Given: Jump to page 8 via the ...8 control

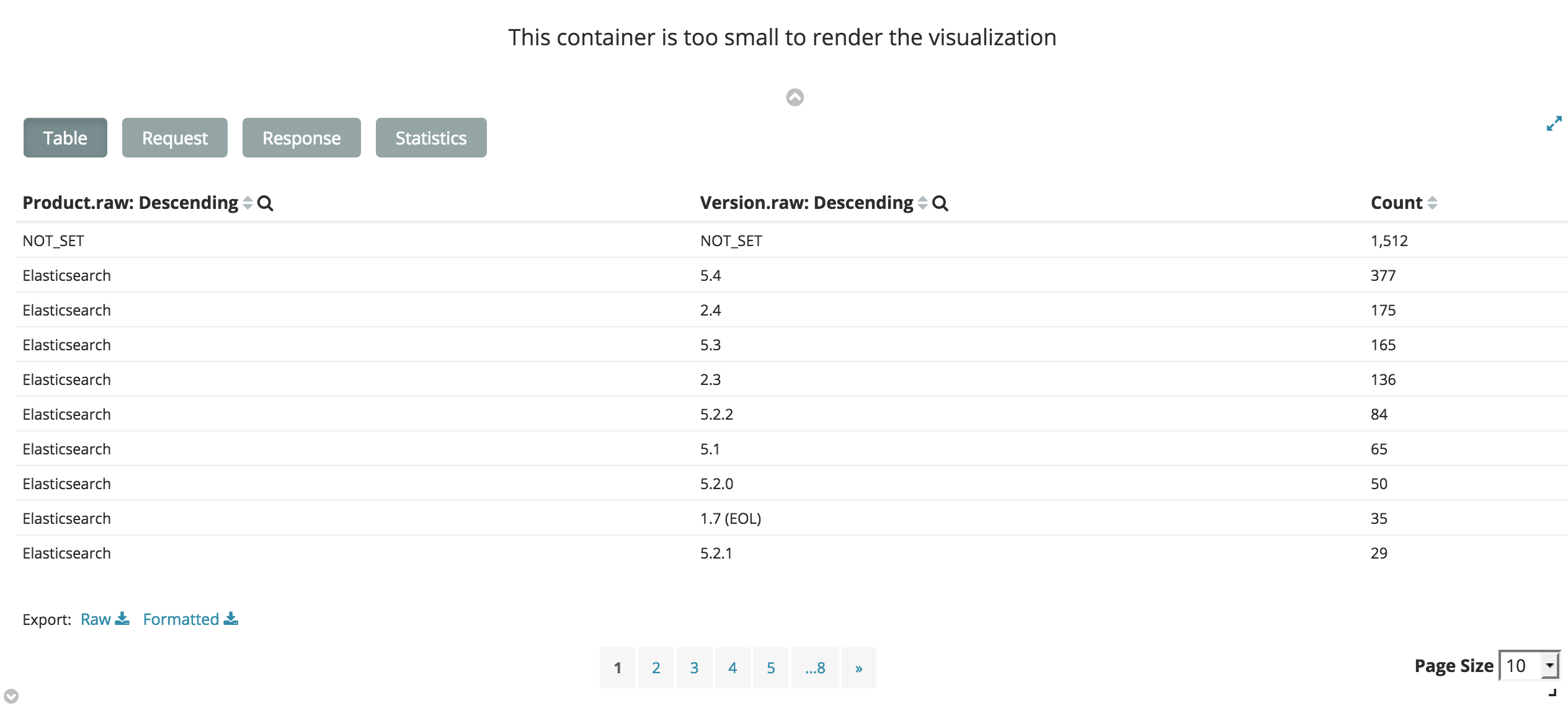Looking at the screenshot, I should (x=816, y=668).
